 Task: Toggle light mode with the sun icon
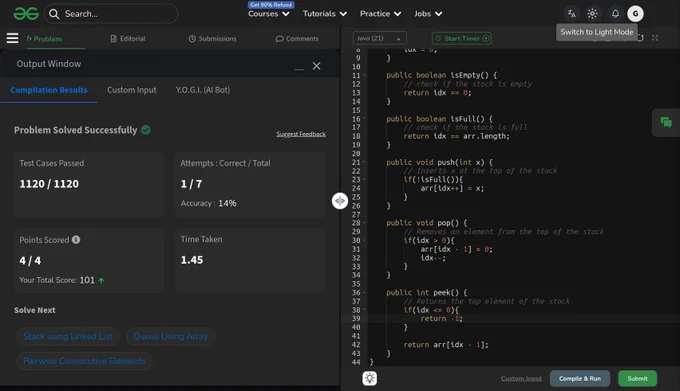point(592,14)
